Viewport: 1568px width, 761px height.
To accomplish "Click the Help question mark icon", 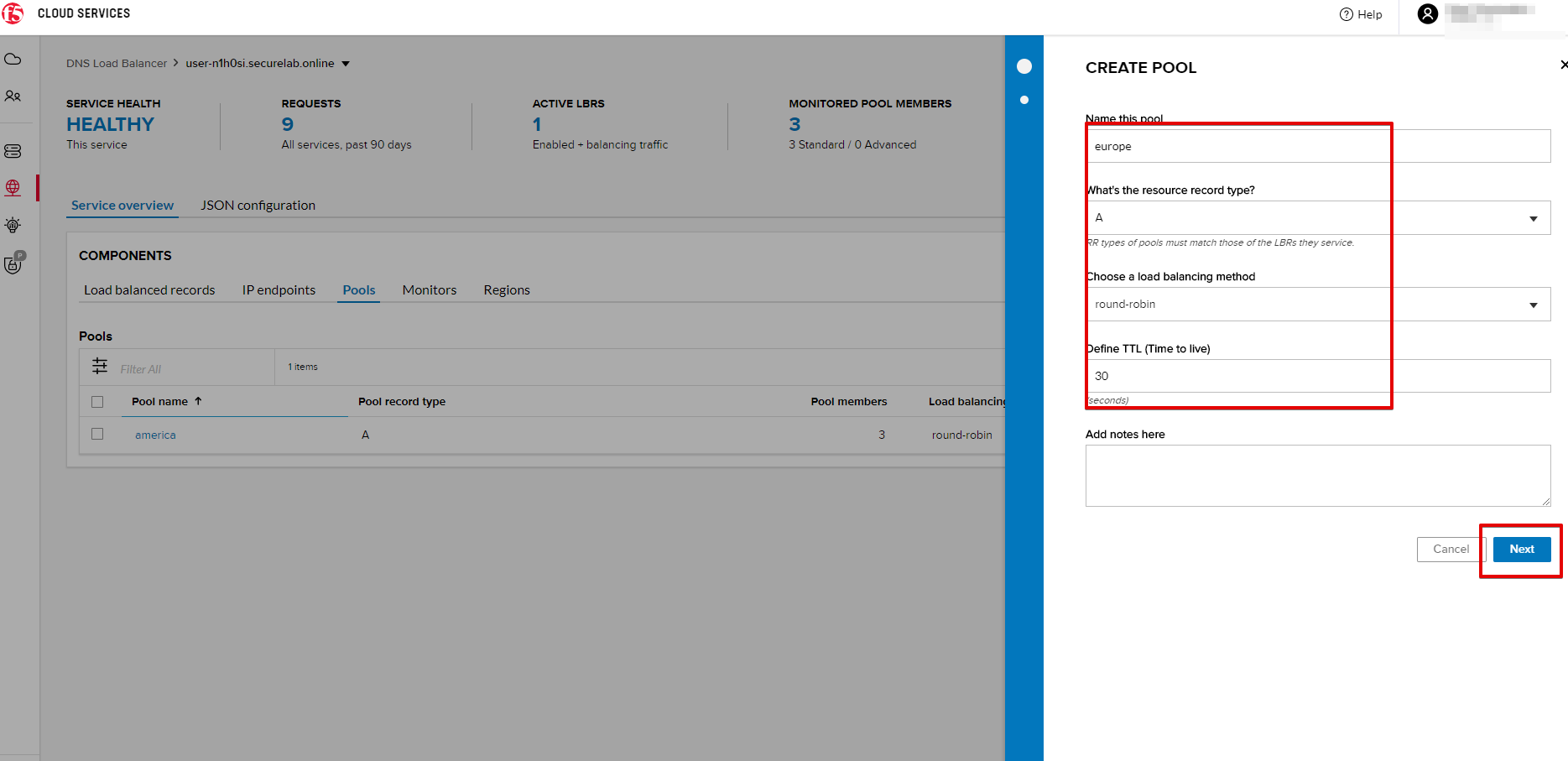I will tap(1347, 14).
